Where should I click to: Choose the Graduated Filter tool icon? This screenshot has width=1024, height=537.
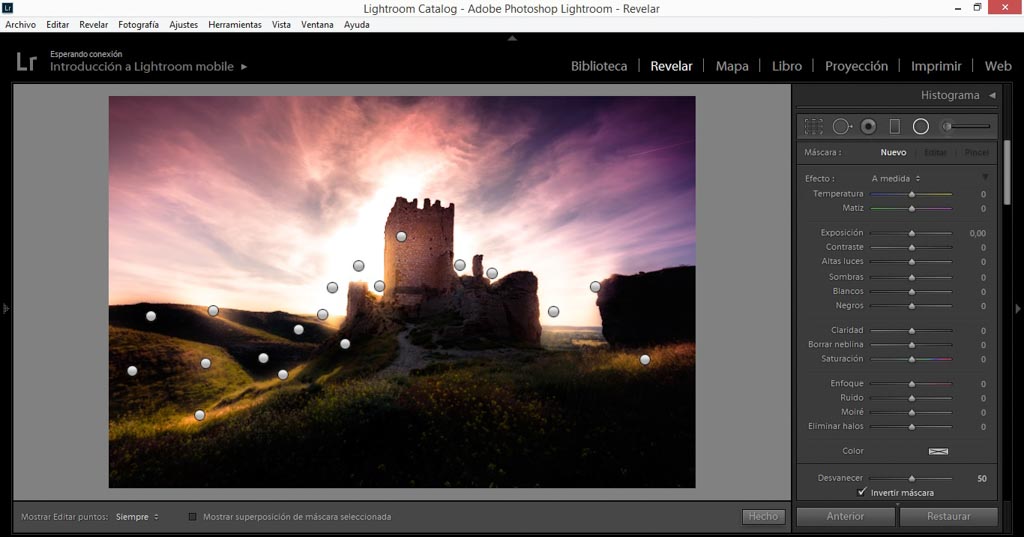click(895, 126)
